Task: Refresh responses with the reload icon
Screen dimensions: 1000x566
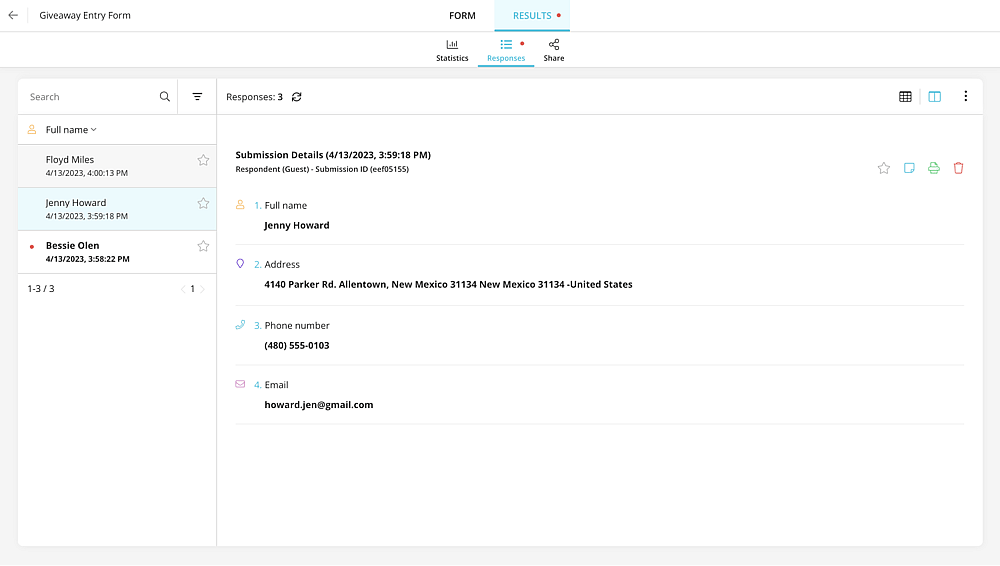Action: point(297,97)
